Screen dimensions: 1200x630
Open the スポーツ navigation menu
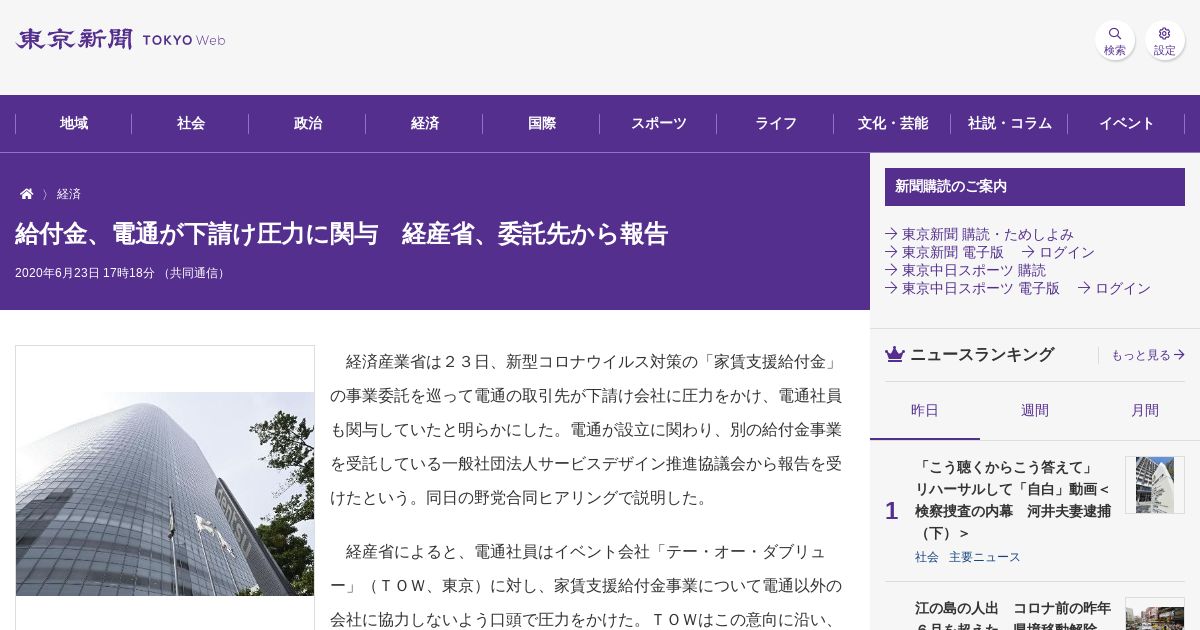(x=659, y=124)
